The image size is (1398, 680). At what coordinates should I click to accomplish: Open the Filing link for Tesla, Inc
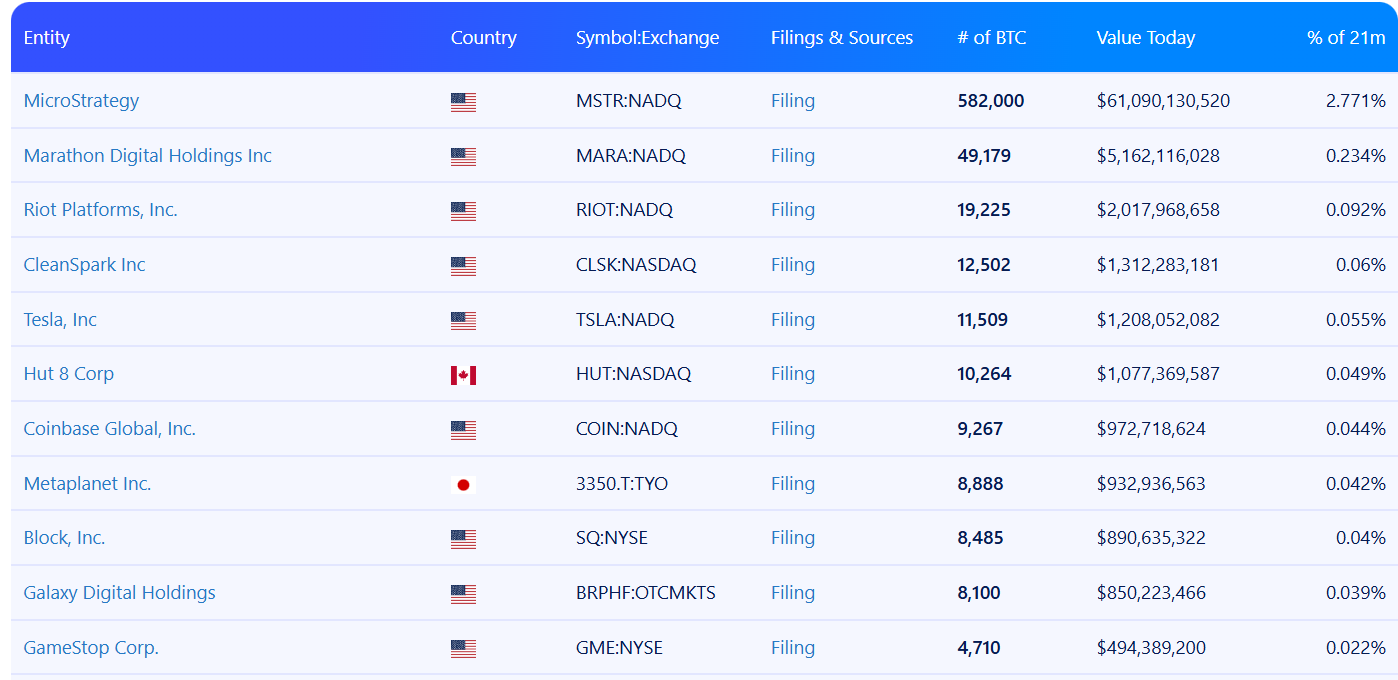click(x=792, y=320)
